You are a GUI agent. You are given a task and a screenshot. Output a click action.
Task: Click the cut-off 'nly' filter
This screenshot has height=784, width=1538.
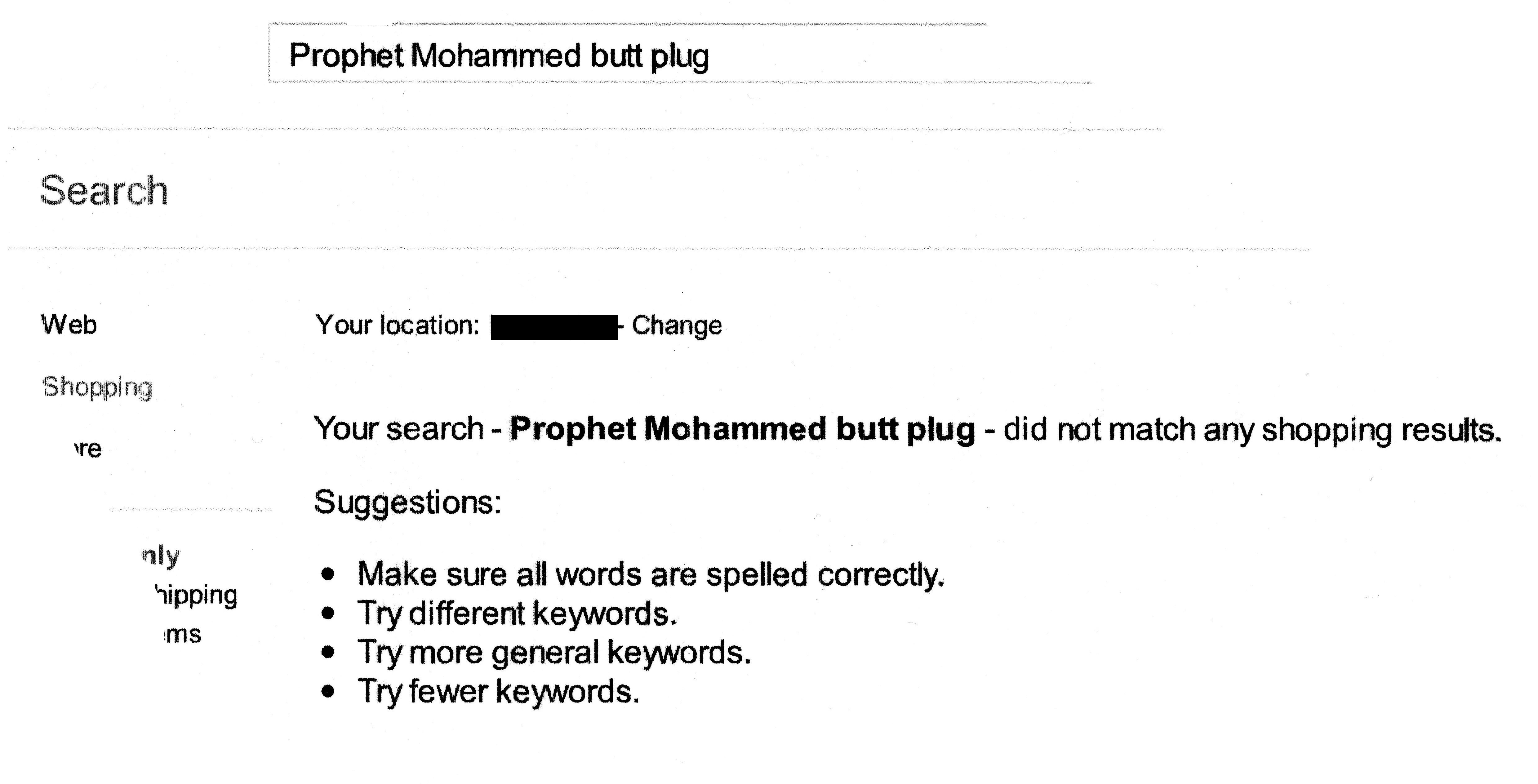tap(161, 556)
